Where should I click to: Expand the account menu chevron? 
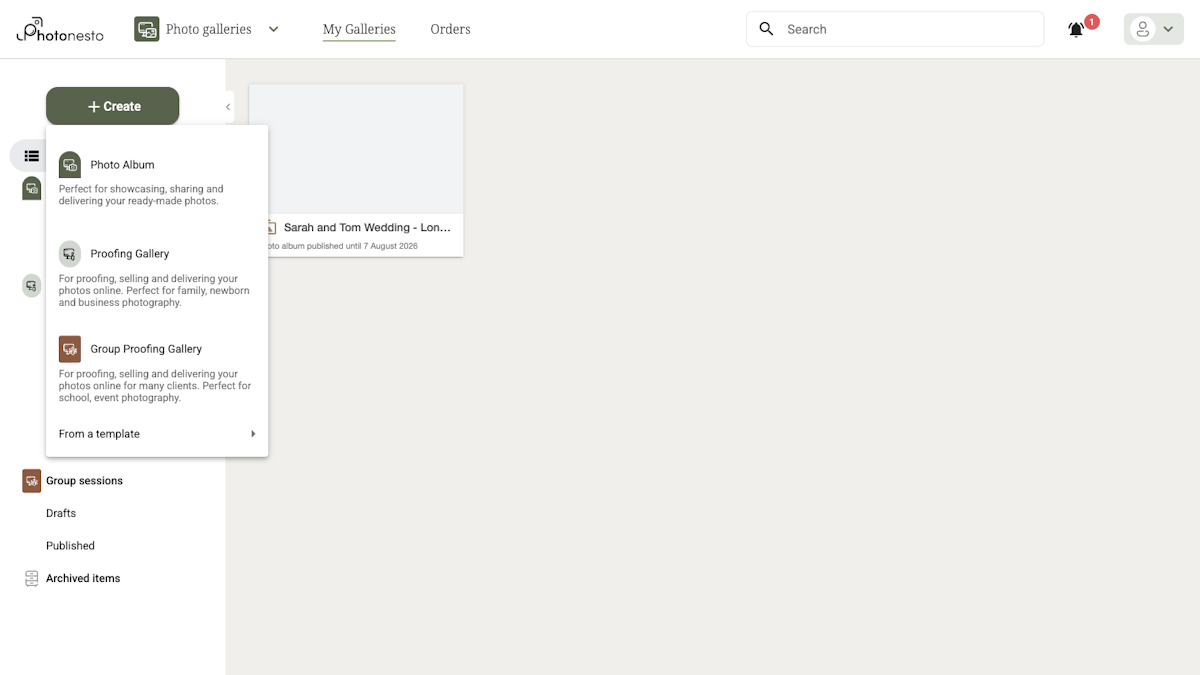(1168, 29)
